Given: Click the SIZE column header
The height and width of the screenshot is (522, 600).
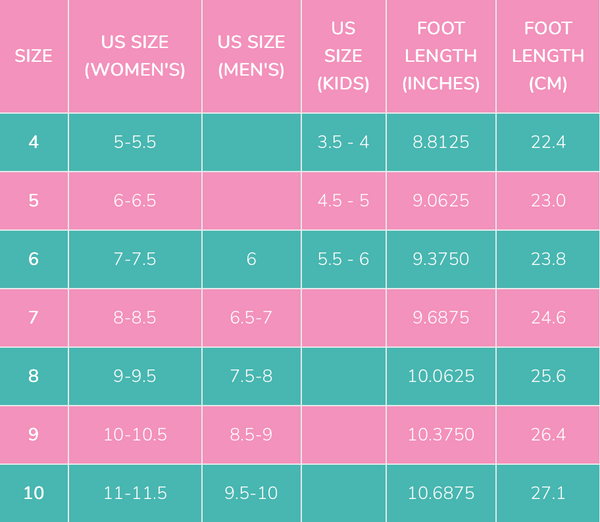Looking at the screenshot, I should (x=33, y=56).
